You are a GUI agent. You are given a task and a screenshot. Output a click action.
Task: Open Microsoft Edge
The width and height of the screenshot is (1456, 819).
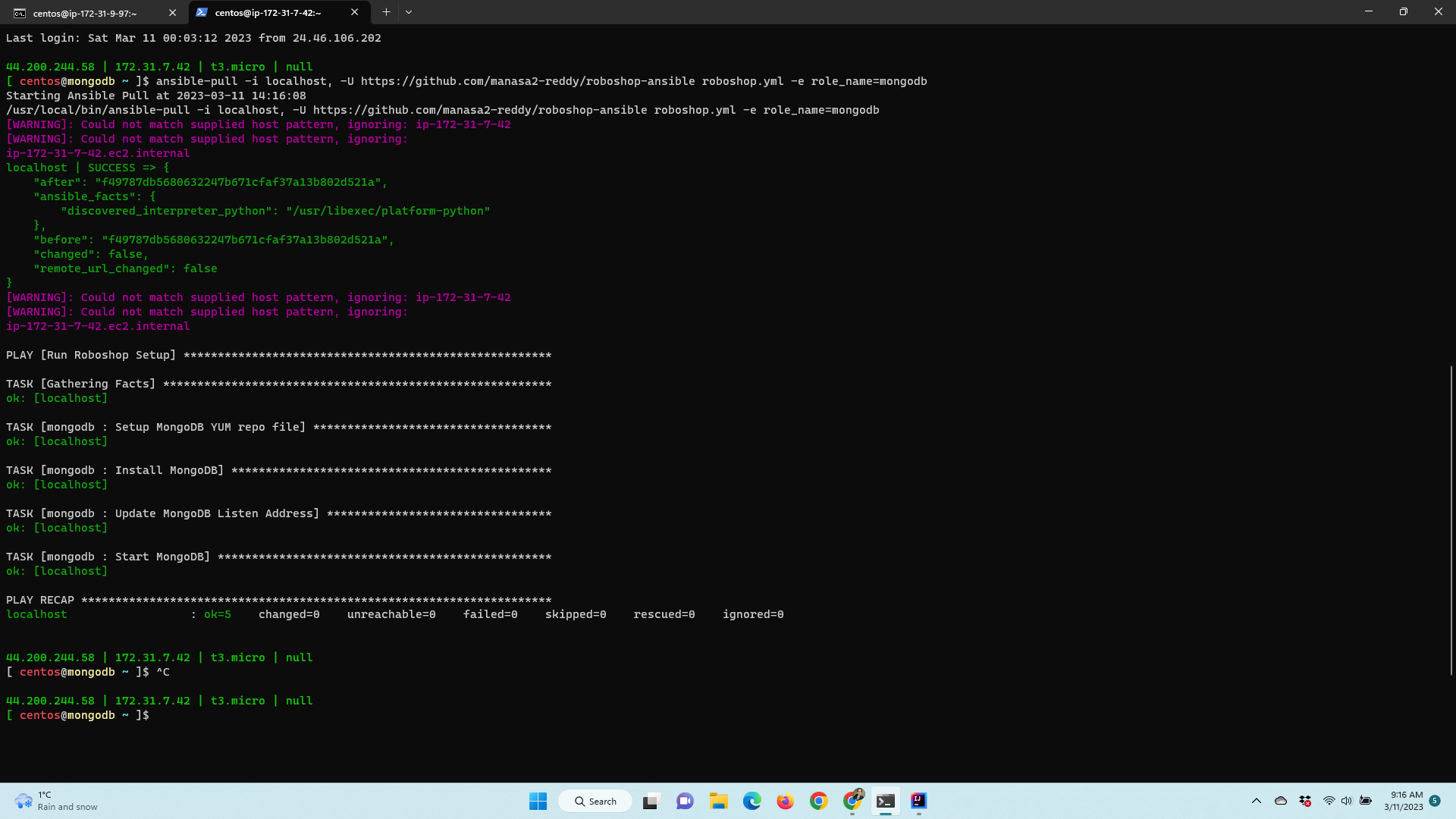click(x=752, y=801)
